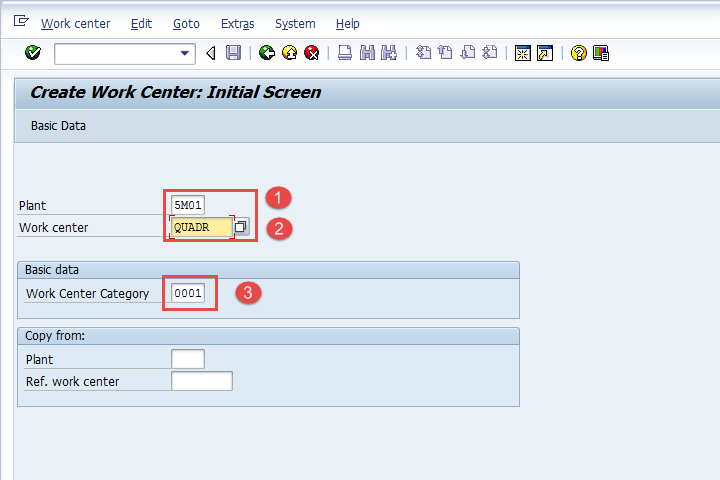Screen dimensions: 720x480
Task: Select the Plant field containing 5M01
Action: point(188,205)
